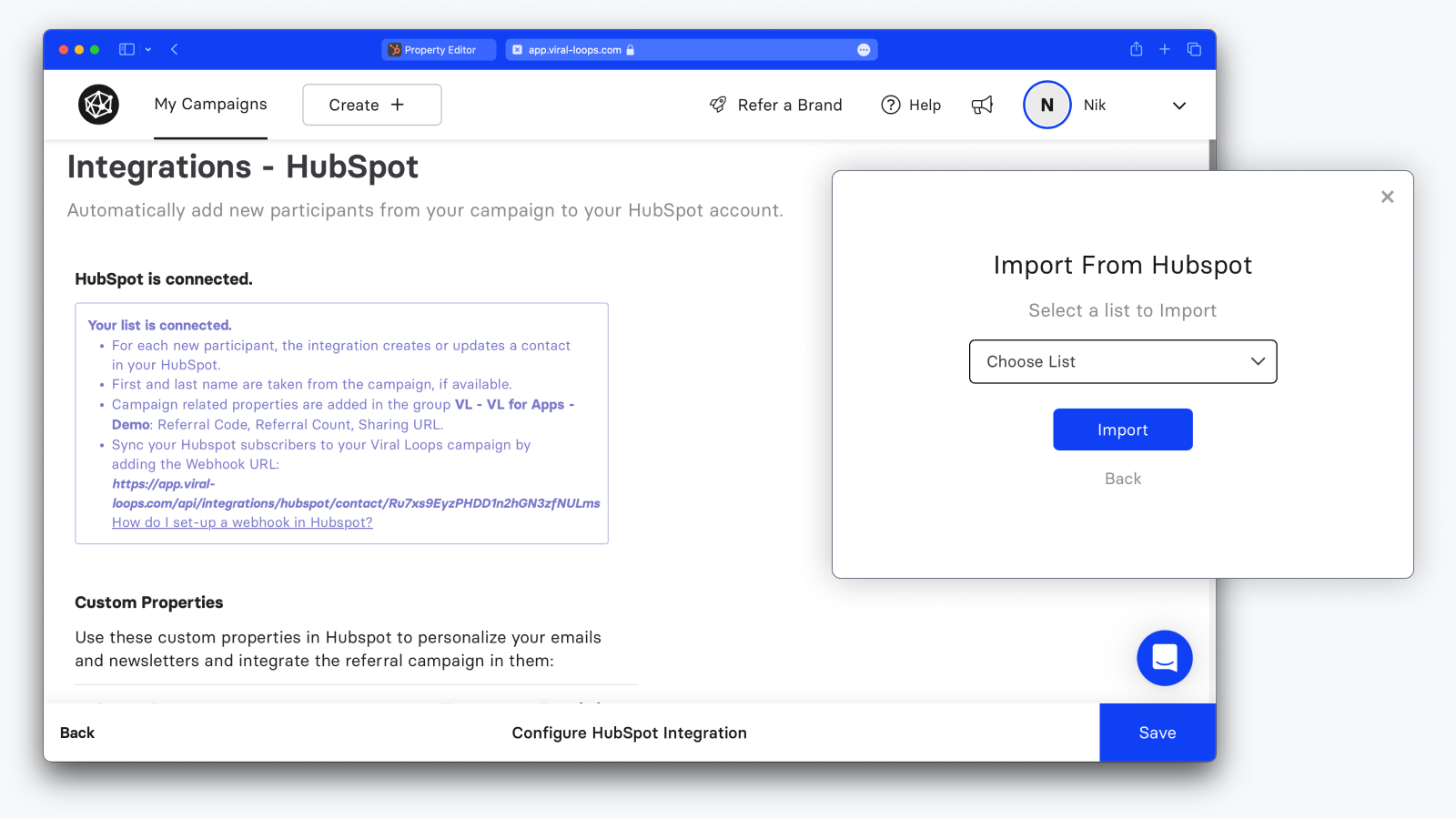This screenshot has height=819, width=1456.
Task: Toggle the Safari sidebar icon
Action: click(126, 49)
